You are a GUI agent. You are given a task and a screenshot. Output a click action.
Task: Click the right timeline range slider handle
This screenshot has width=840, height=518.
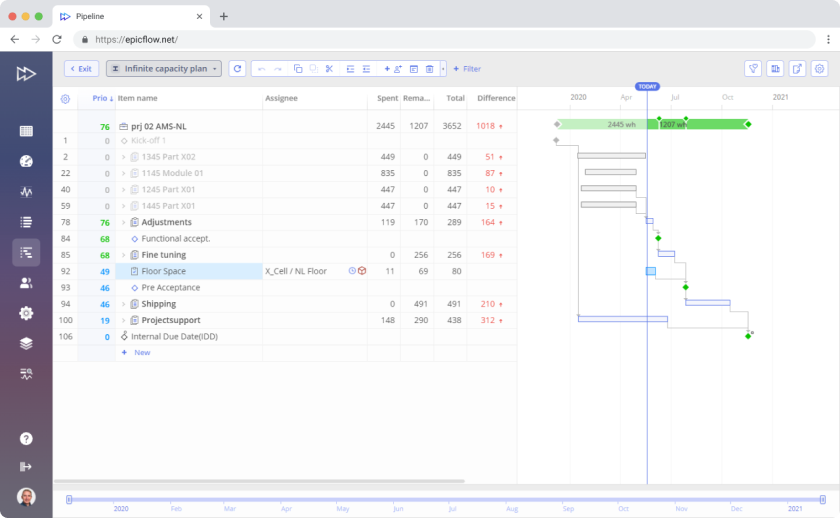point(822,500)
